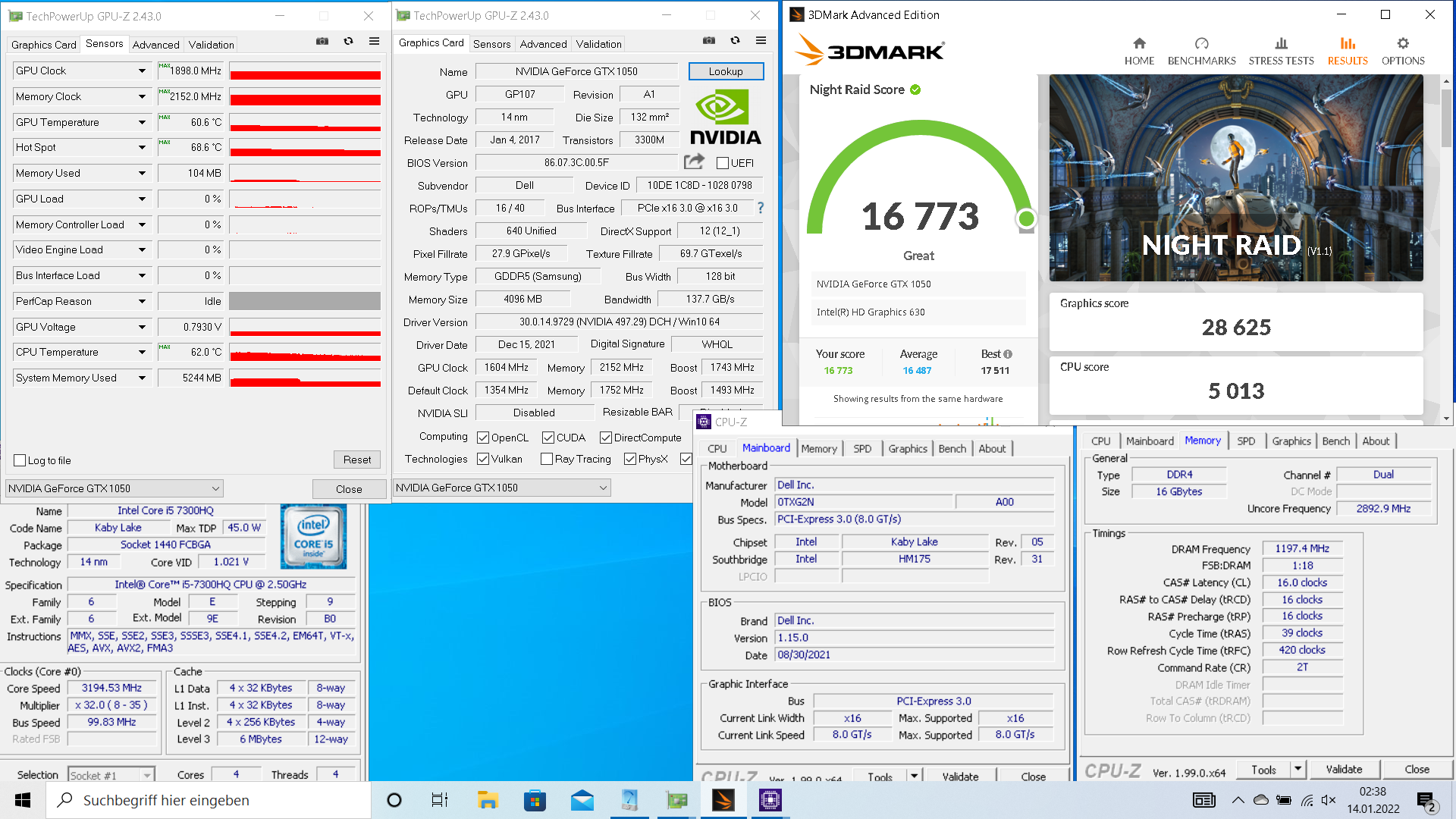The image size is (1456, 819).
Task: Click the Night Raid benchmark thumbnail
Action: [x=1236, y=178]
